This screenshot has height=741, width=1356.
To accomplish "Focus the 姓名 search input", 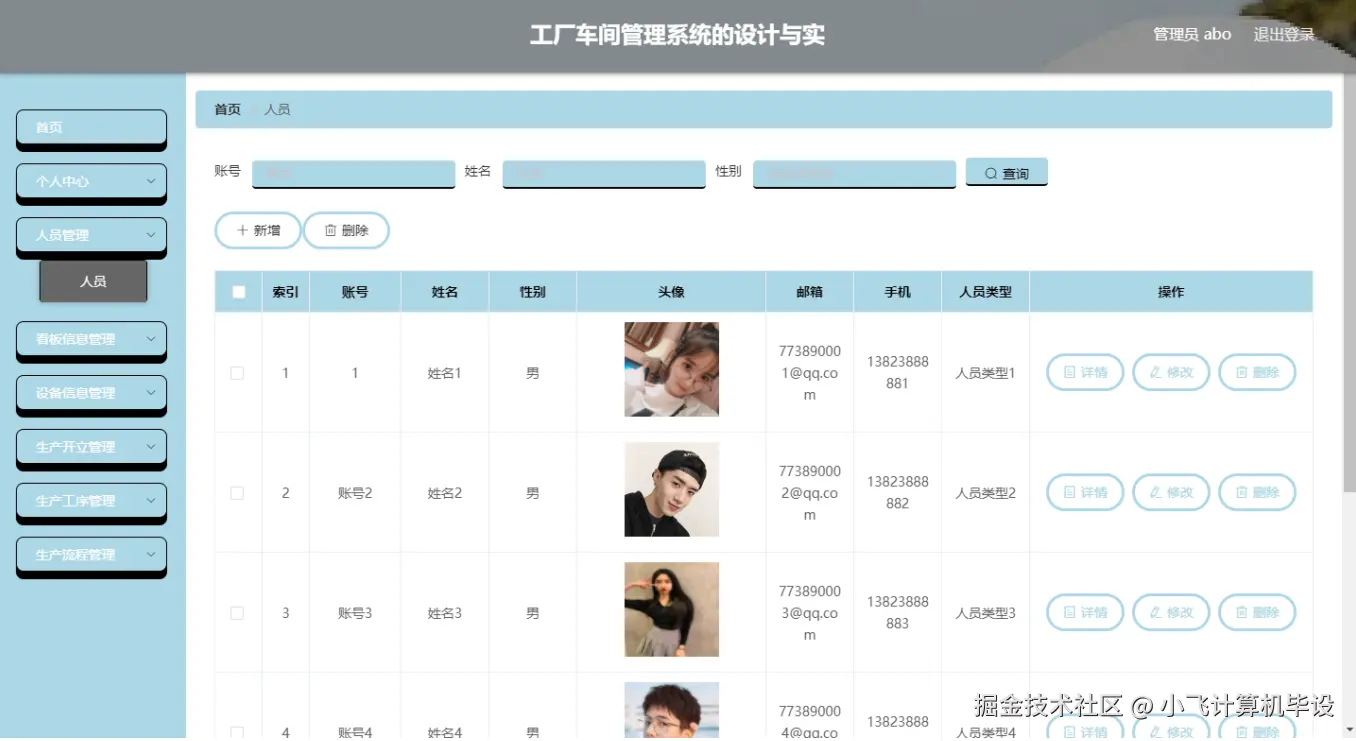I will point(604,173).
